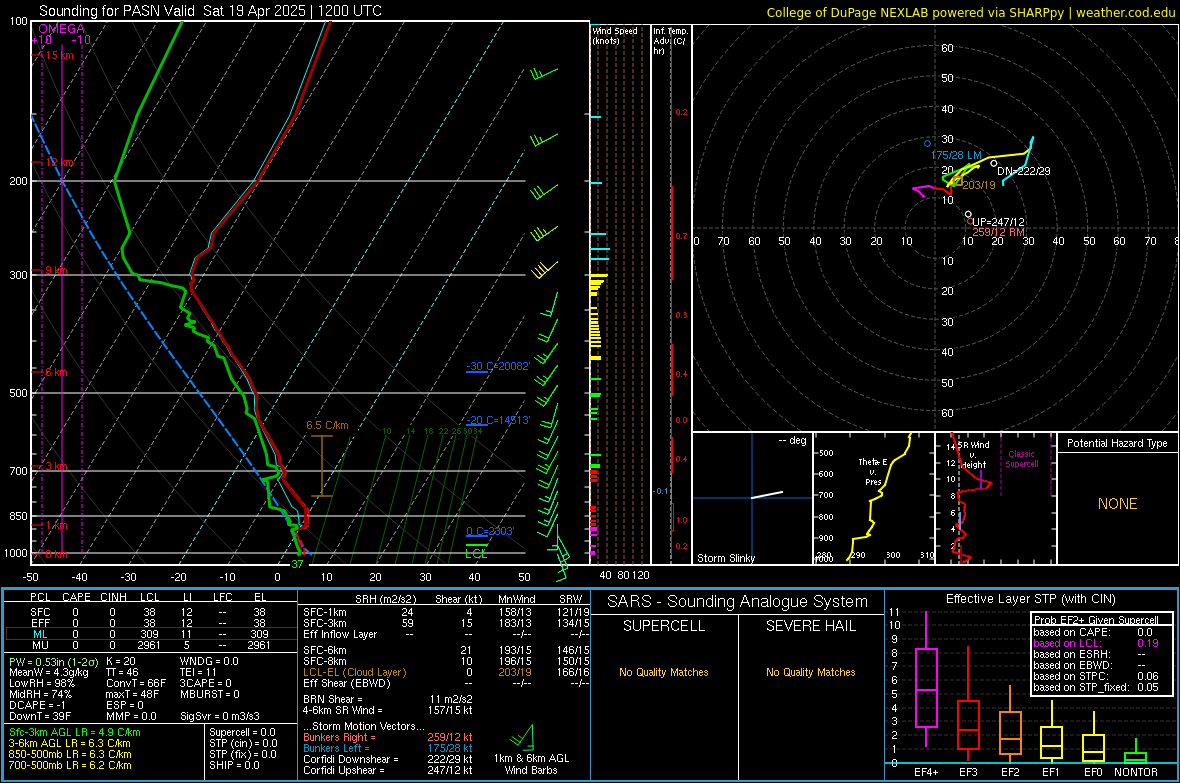The image size is (1180, 783).
Task: Click the Effective Layer STP (with CIN) title
Action: point(1031,599)
